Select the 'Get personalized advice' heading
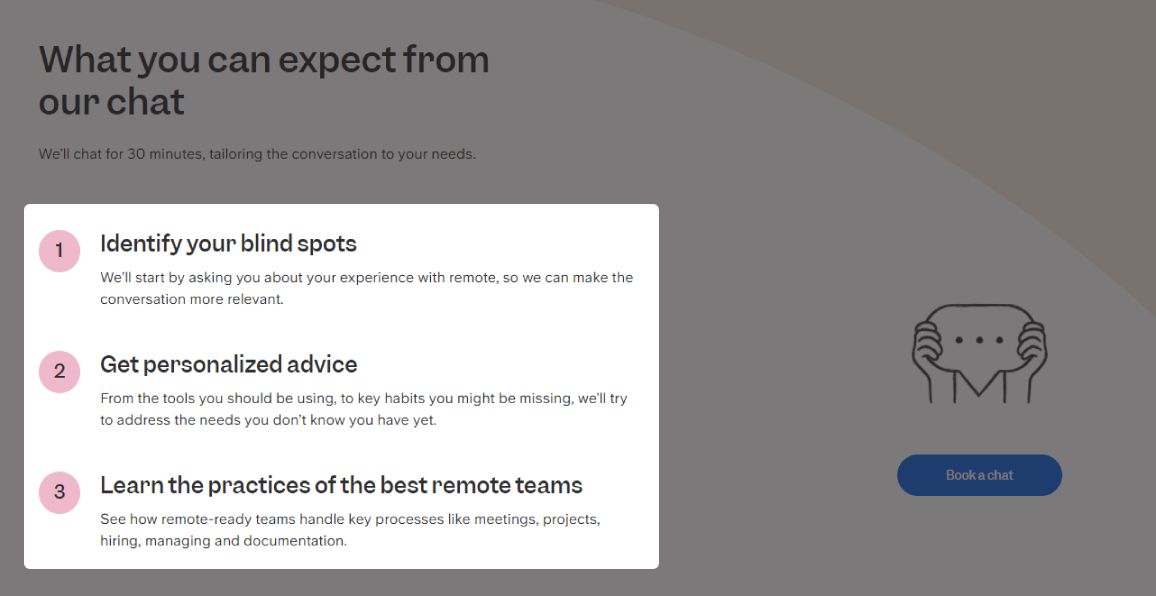 [x=228, y=364]
